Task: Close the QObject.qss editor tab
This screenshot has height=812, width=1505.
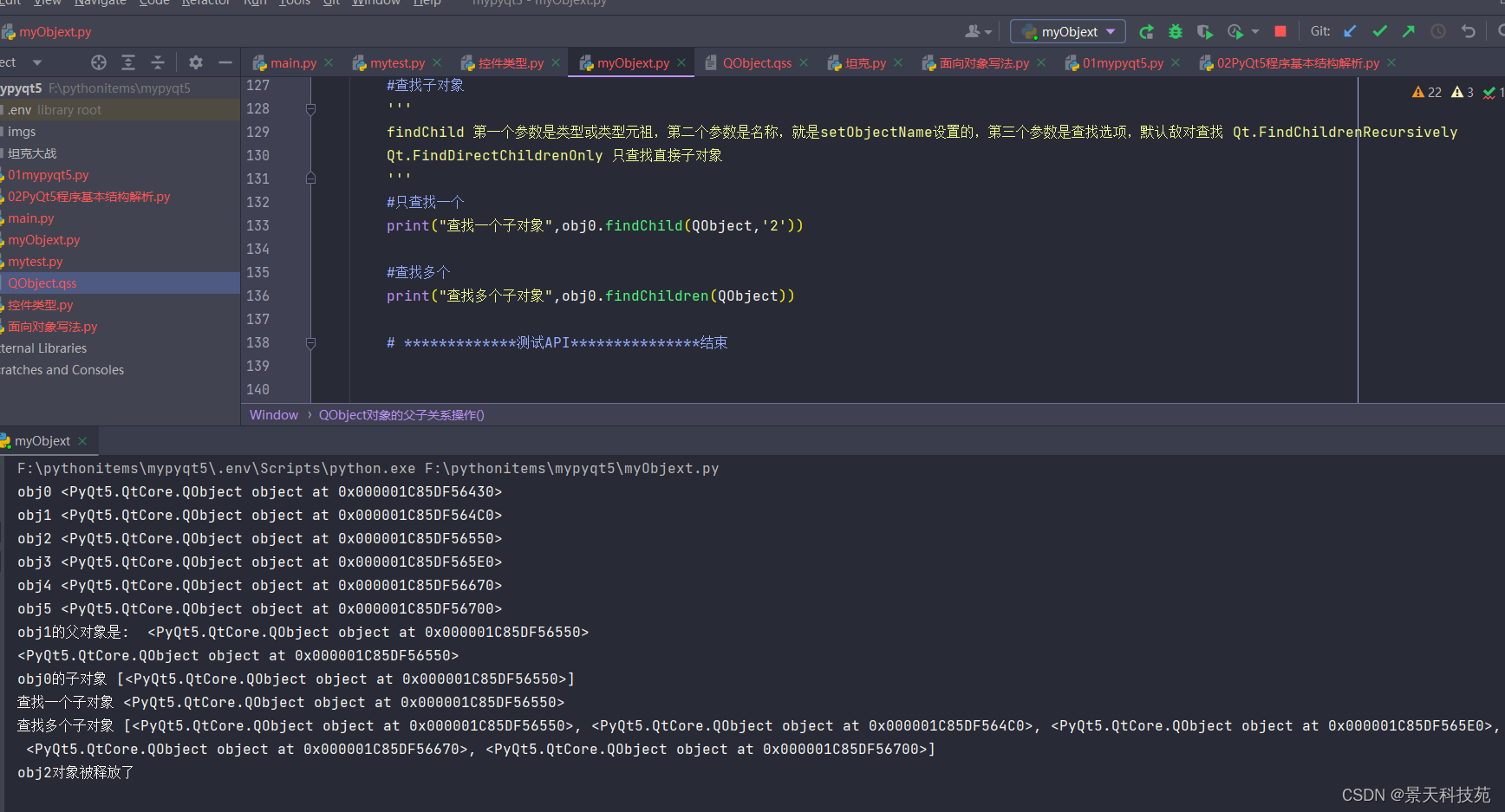Action: 804,62
